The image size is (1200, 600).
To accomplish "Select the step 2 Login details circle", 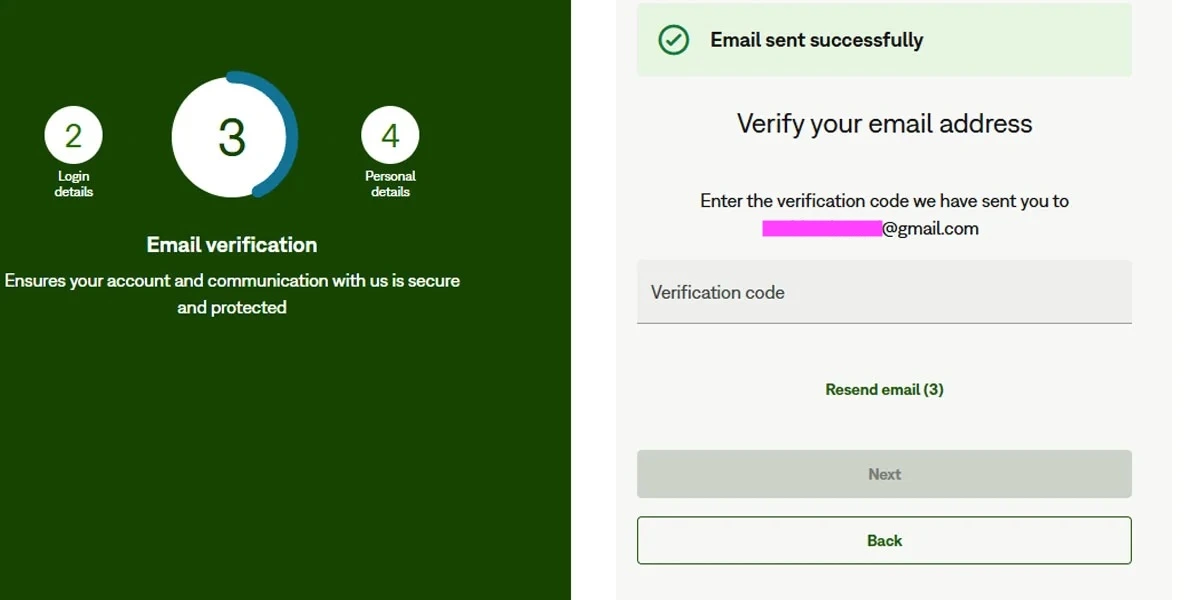I will click(x=73, y=133).
